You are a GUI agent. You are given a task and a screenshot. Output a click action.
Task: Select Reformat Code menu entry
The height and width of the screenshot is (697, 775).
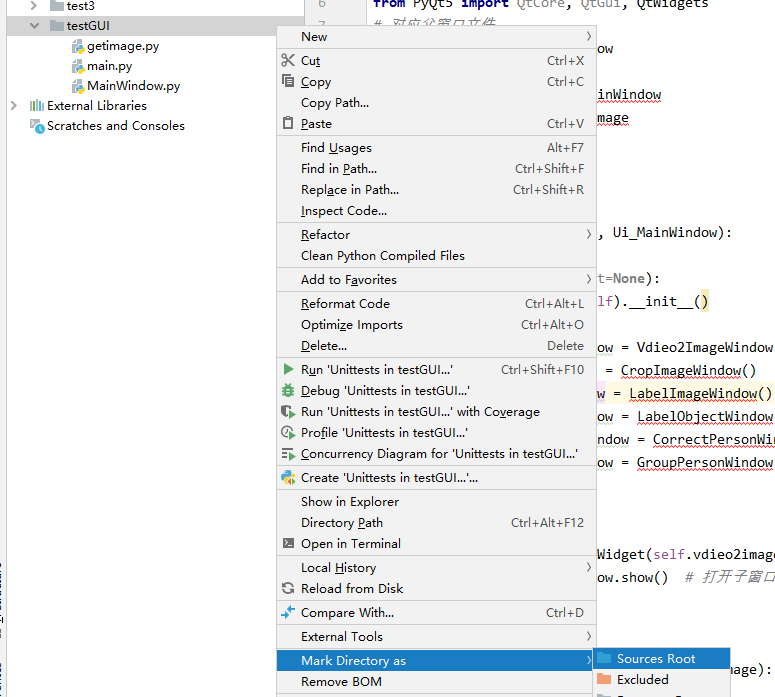[345, 304]
